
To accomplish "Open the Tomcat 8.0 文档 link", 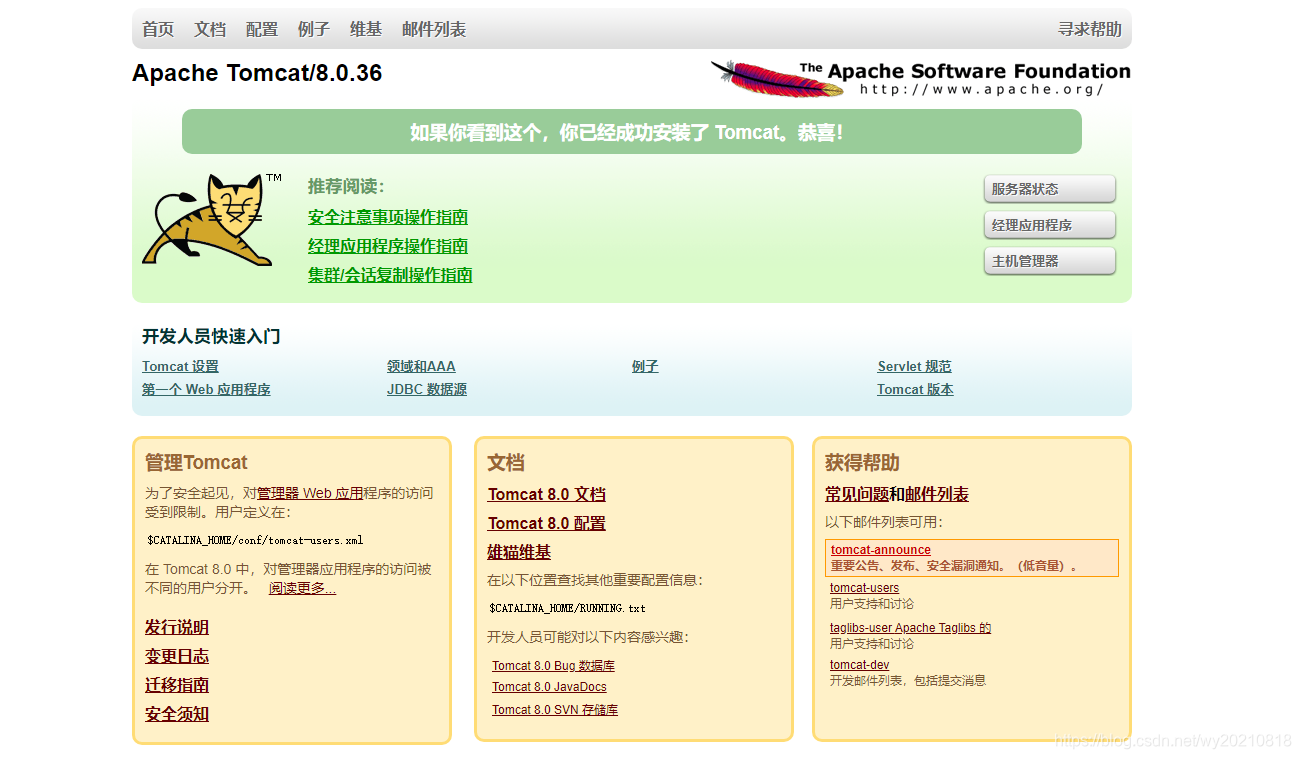I will point(546,494).
